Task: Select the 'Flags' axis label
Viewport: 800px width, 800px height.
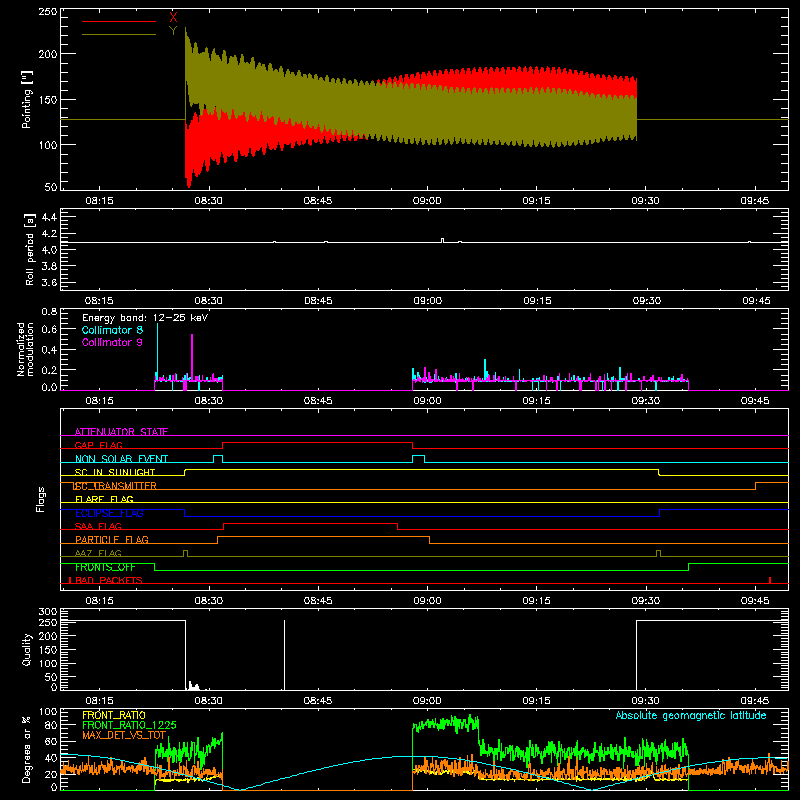Action: 40,499
